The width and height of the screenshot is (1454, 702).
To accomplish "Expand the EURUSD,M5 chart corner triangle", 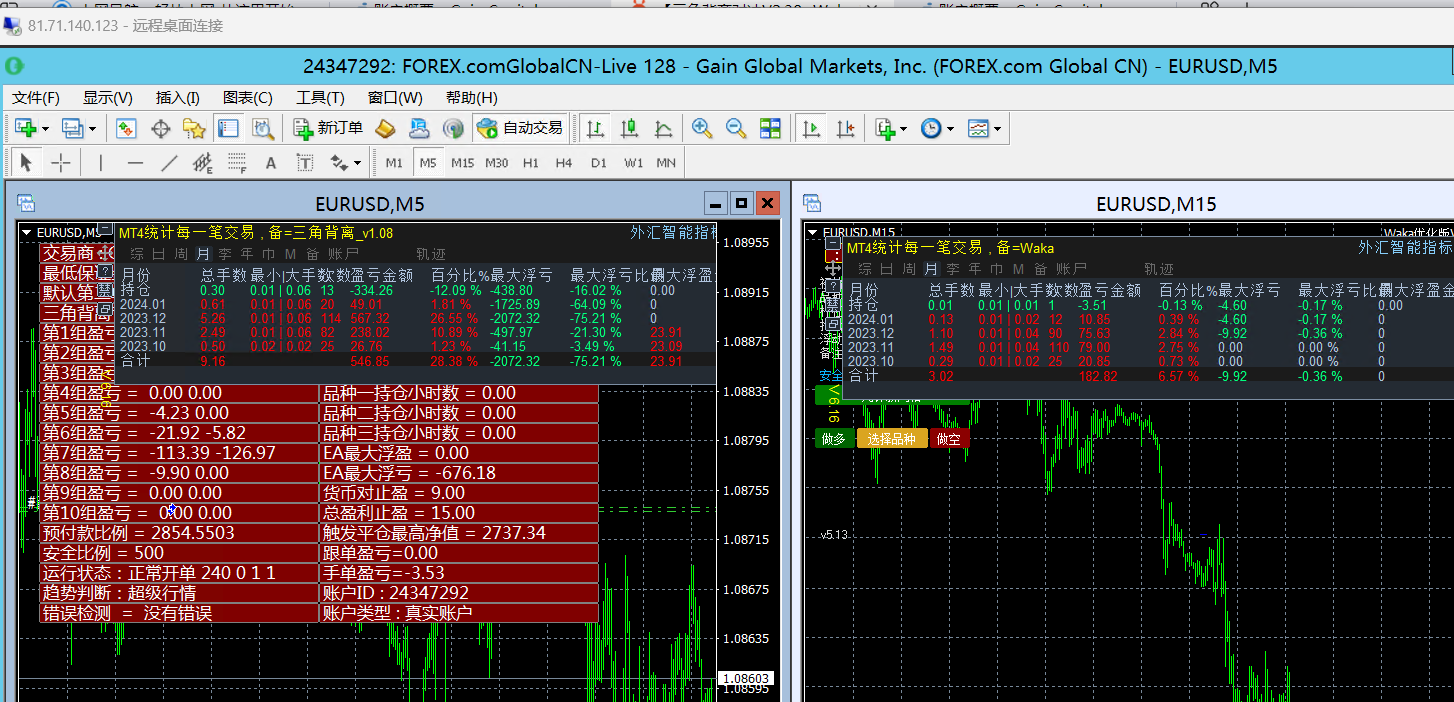I will click(x=27, y=232).
